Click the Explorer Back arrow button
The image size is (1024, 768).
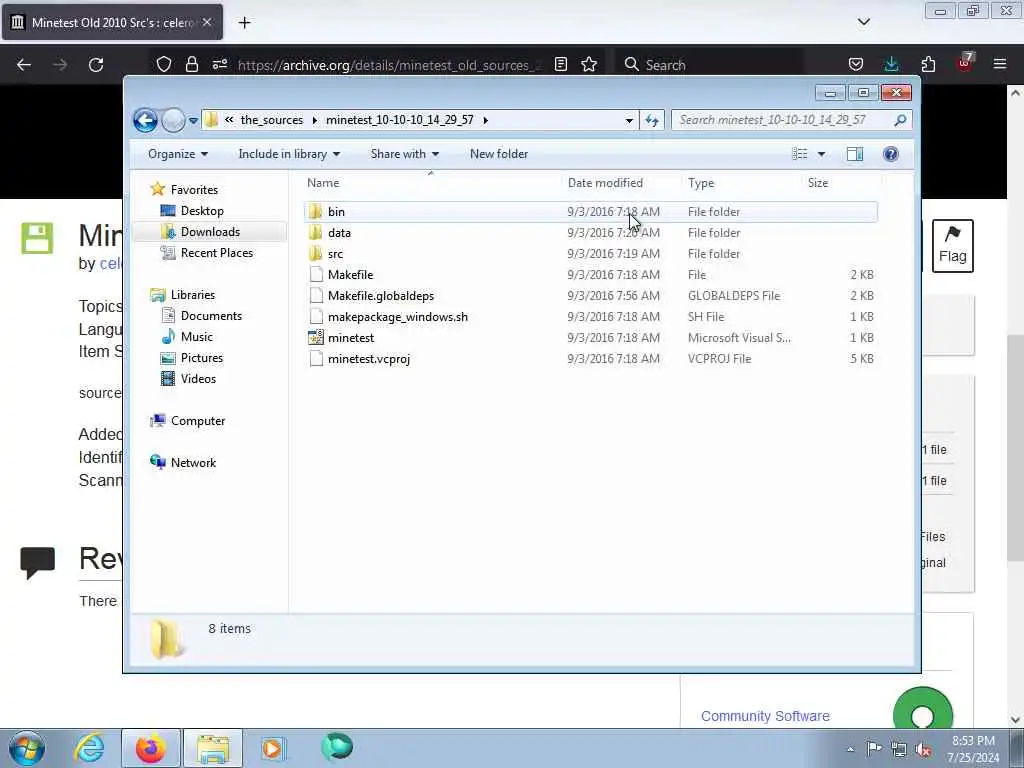click(x=145, y=120)
